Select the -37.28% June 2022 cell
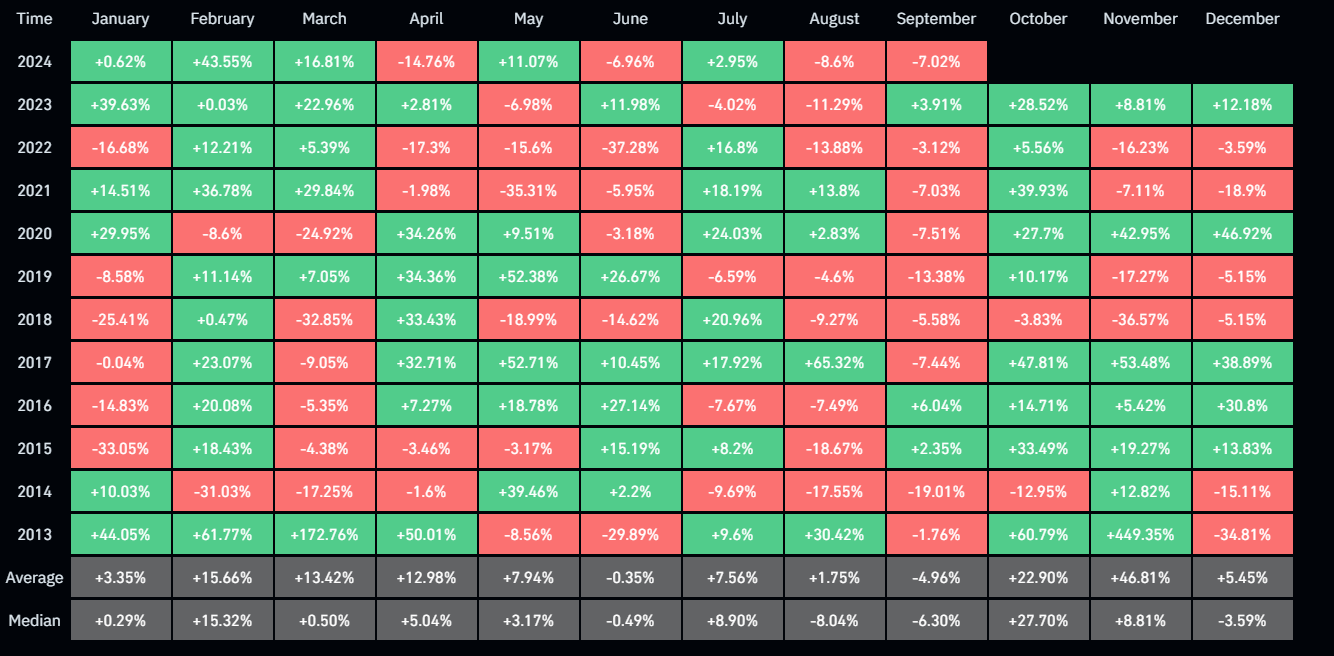The height and width of the screenshot is (656, 1334). tap(630, 148)
